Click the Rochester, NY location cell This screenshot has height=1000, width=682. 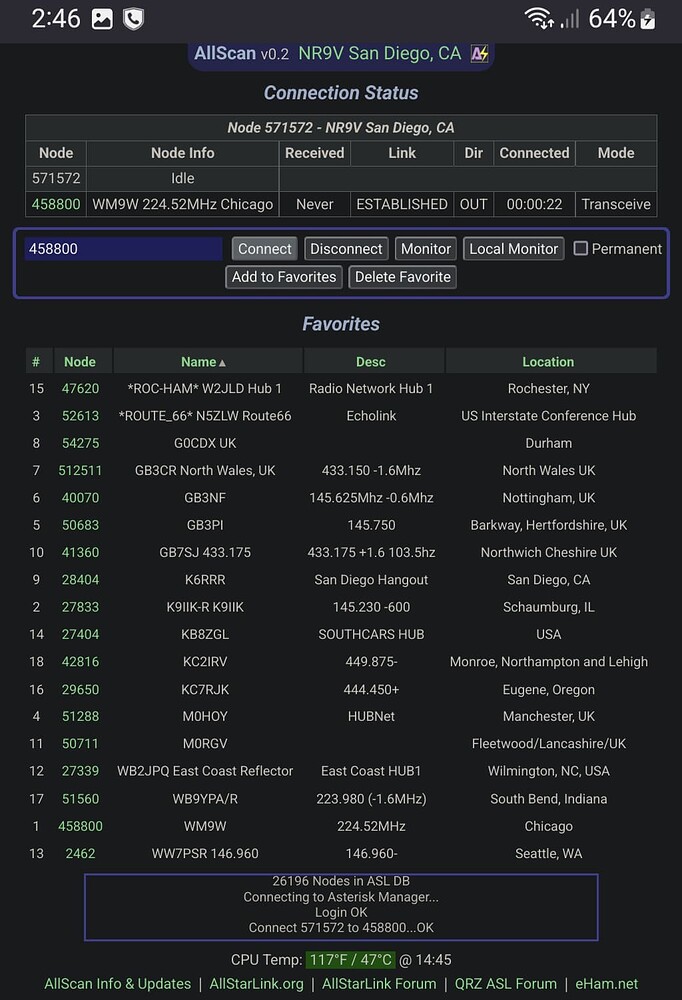(x=549, y=388)
